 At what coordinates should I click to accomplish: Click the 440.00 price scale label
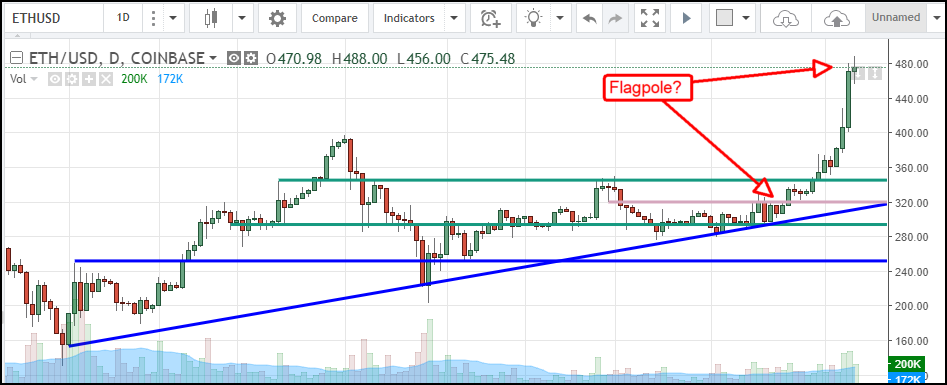911,98
